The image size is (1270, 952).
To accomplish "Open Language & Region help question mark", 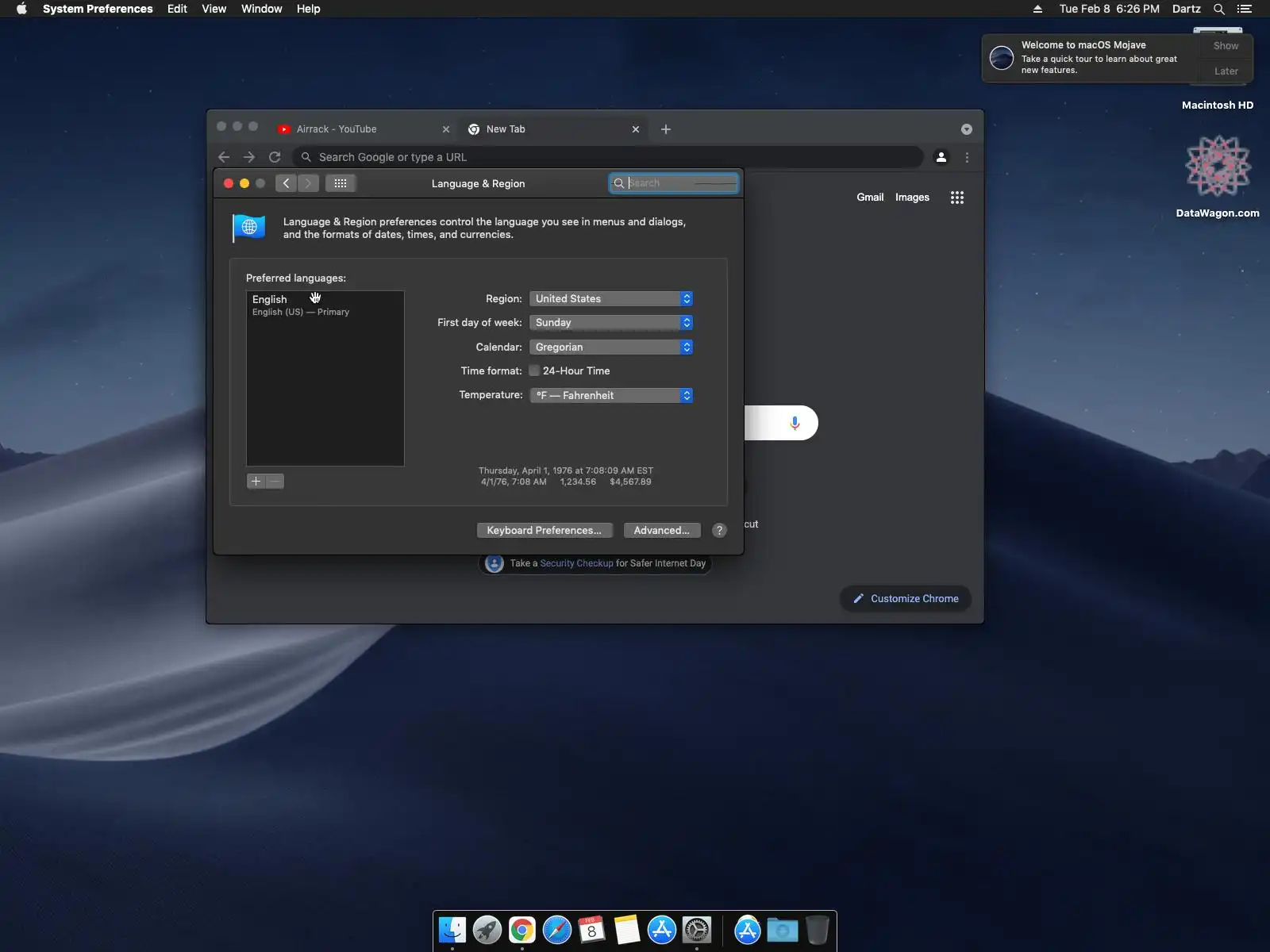I will tap(719, 531).
